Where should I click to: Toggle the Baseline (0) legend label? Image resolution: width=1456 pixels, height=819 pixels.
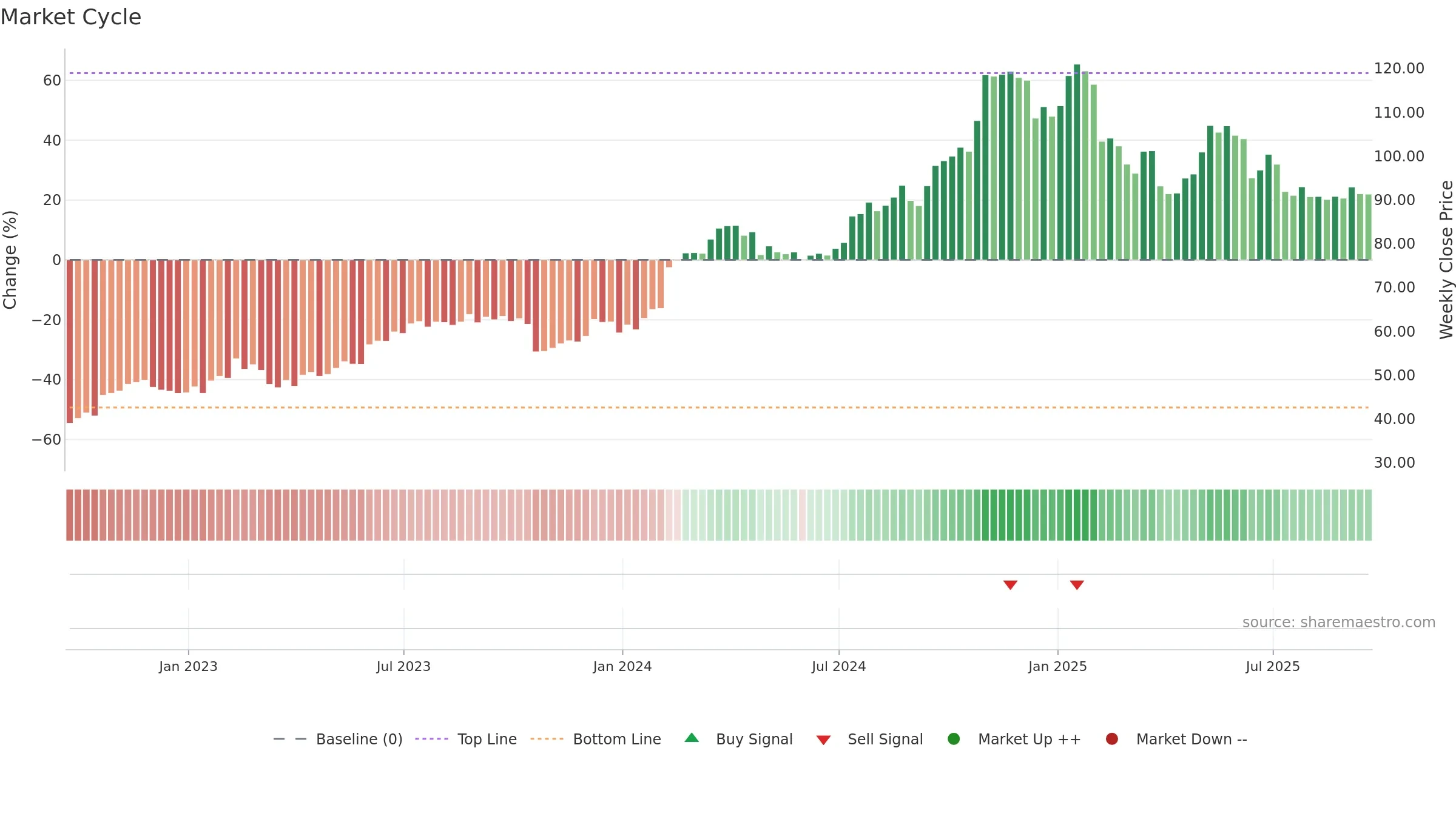[359, 740]
